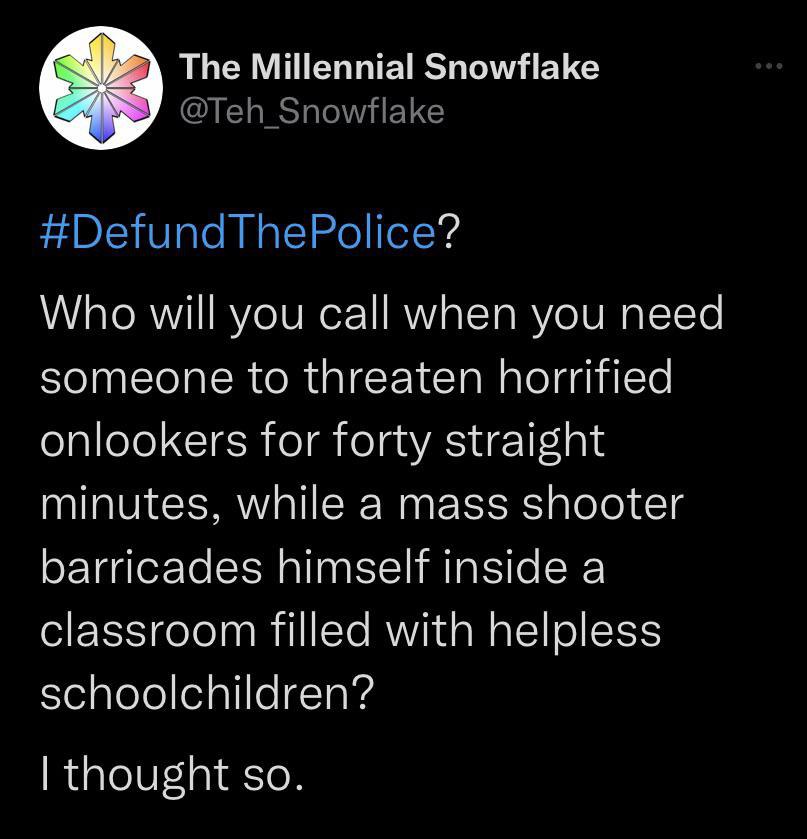Screen dimensions: 807x839
Task: Click the word "schoolchildren?"
Action: click(x=207, y=694)
